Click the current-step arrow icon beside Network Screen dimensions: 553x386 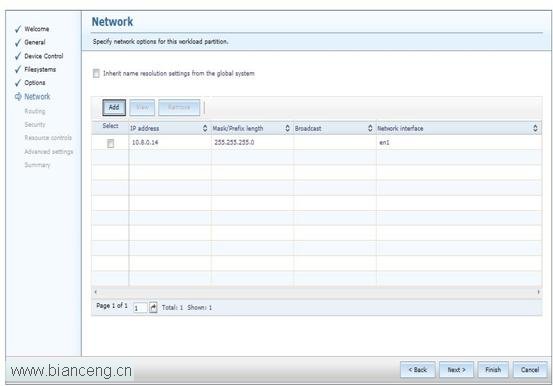coord(18,96)
